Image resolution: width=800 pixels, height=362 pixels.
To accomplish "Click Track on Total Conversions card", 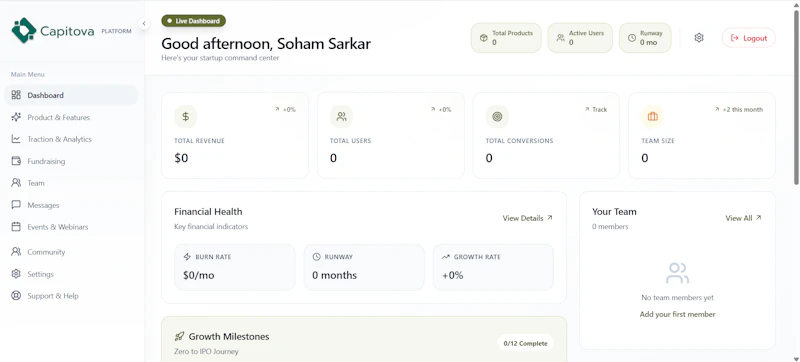I will tap(595, 110).
